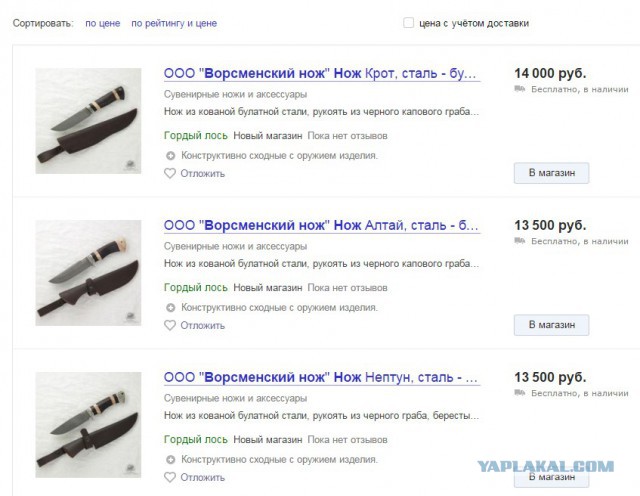Click В магазин button for Нож Алтай

coord(551,325)
